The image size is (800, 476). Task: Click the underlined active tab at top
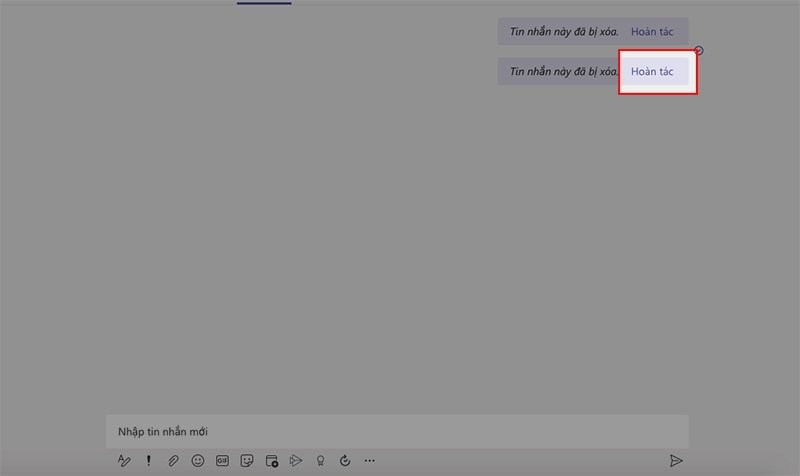click(264, 3)
